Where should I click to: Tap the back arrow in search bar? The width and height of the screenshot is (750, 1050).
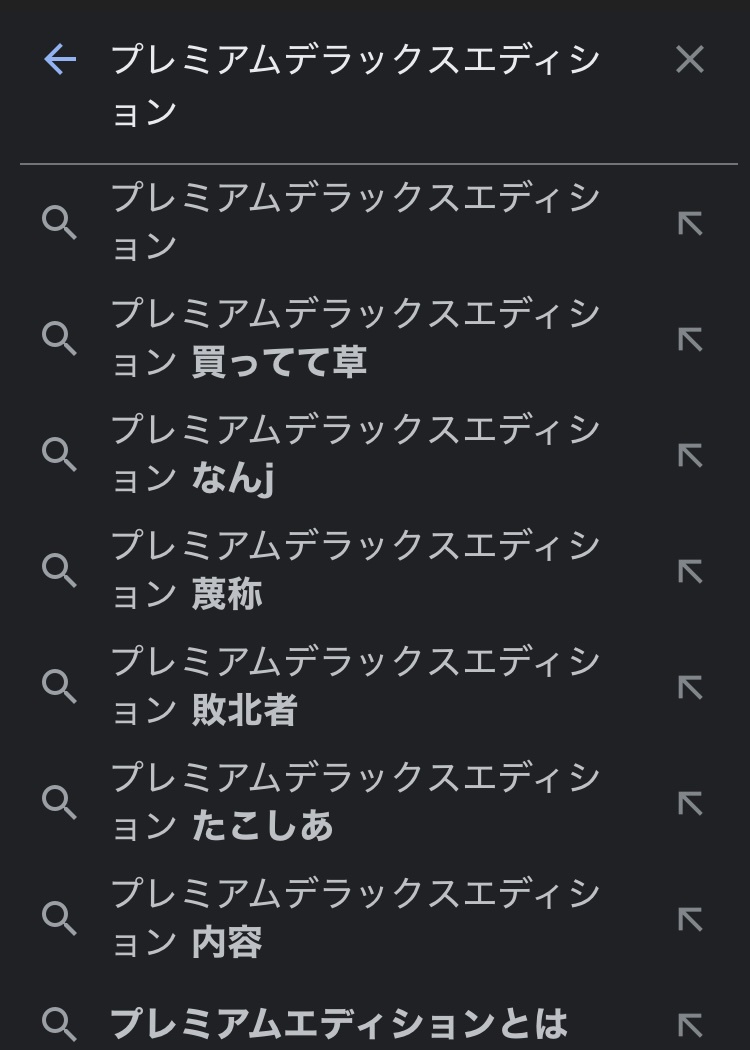pyautogui.click(x=60, y=60)
